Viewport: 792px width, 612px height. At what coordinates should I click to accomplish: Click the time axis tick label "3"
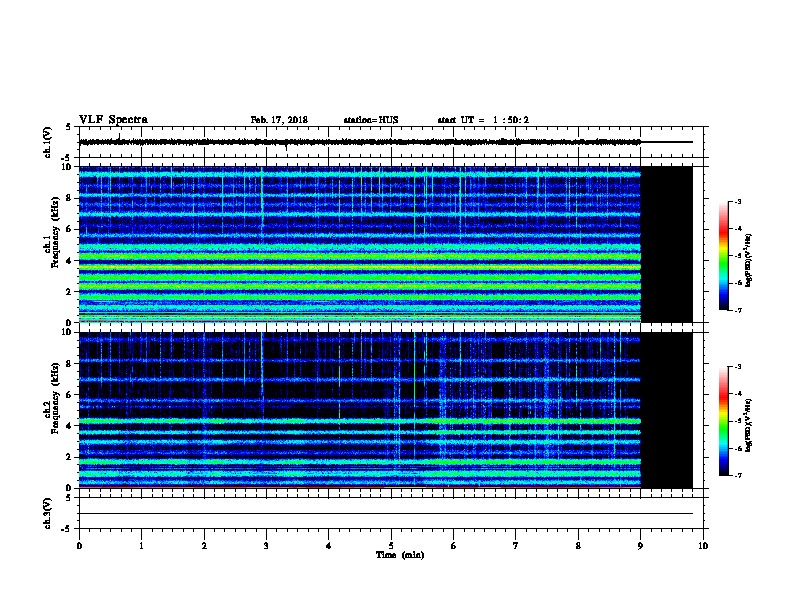(266, 546)
